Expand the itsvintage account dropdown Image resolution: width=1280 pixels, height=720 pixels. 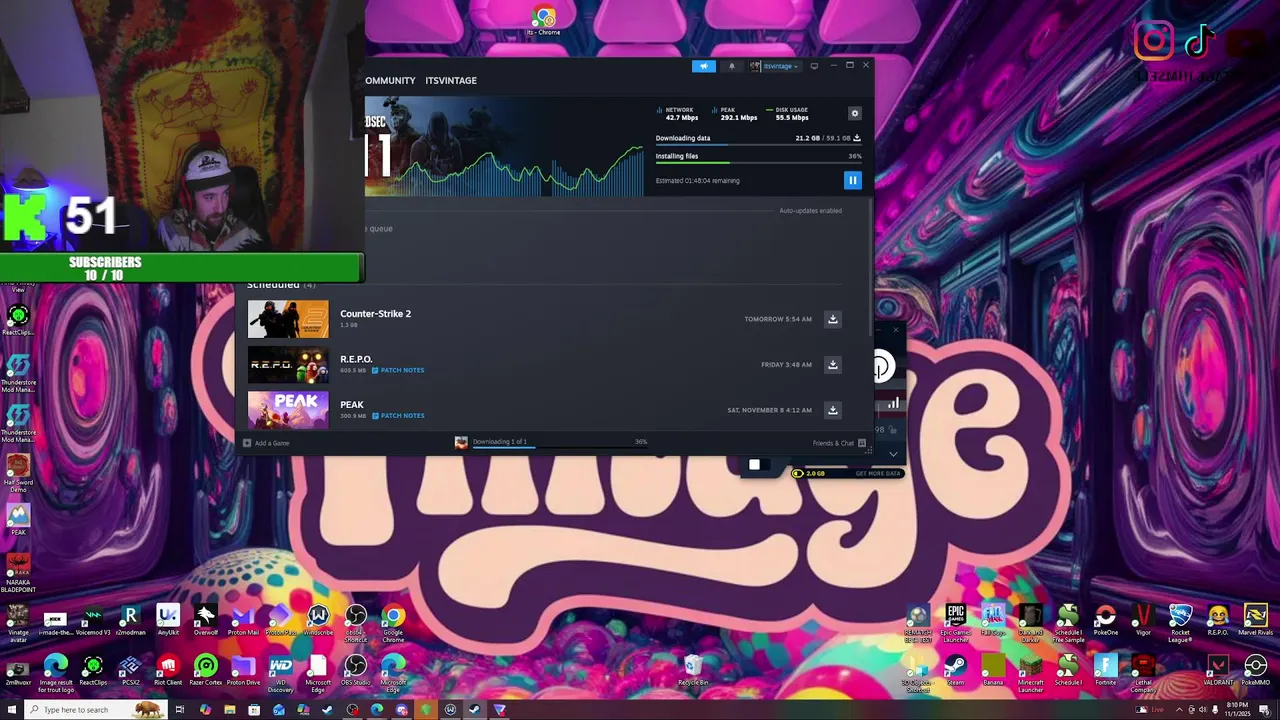tap(774, 66)
